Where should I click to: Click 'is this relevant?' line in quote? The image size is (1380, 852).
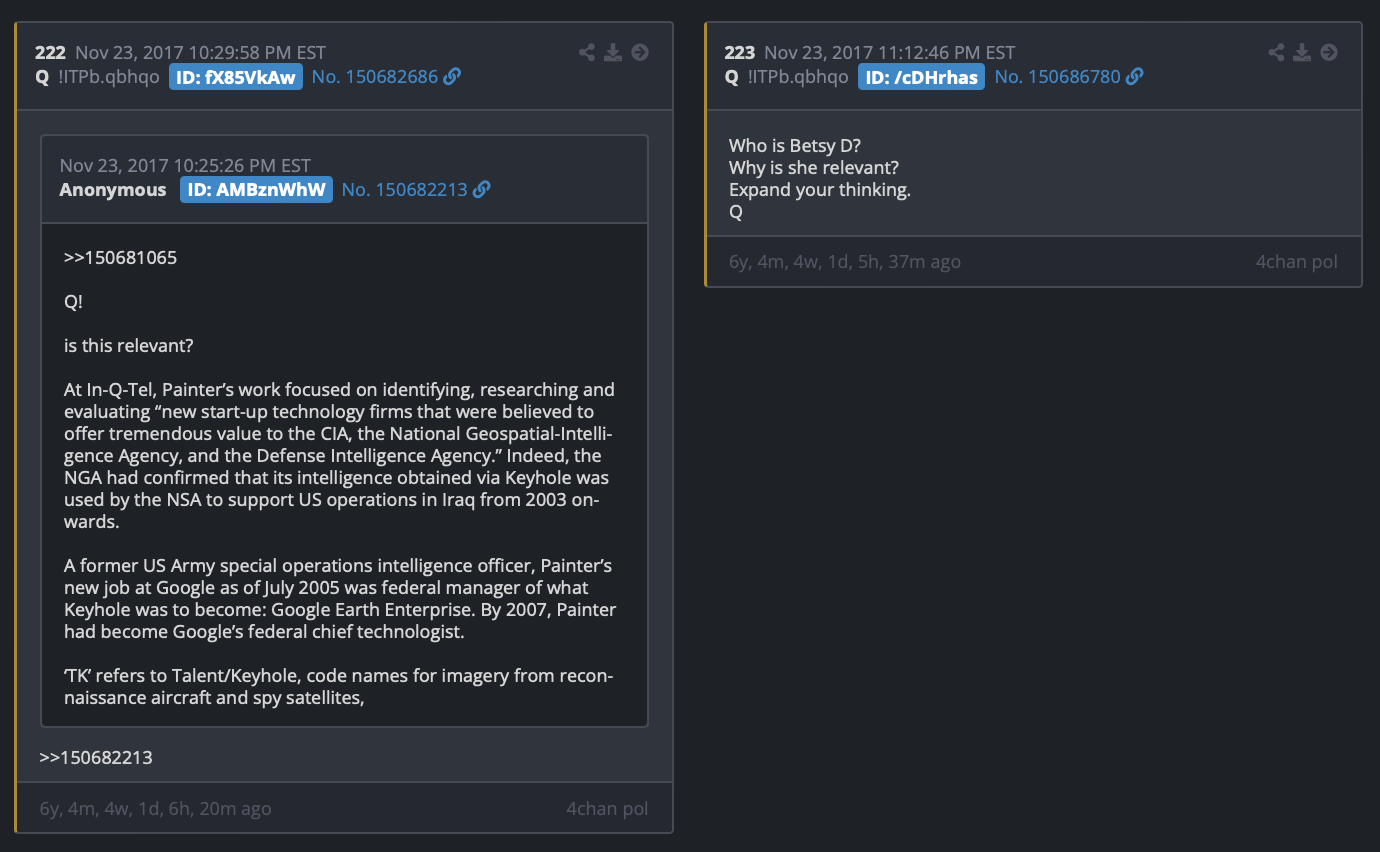point(129,346)
